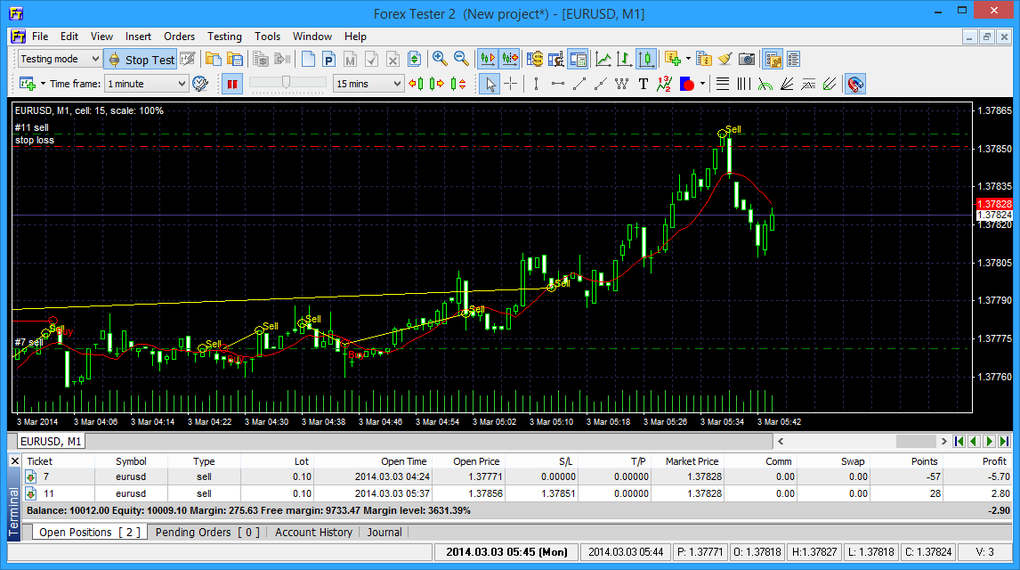
Task: Toggle the crosshair cursor mode
Action: point(511,83)
